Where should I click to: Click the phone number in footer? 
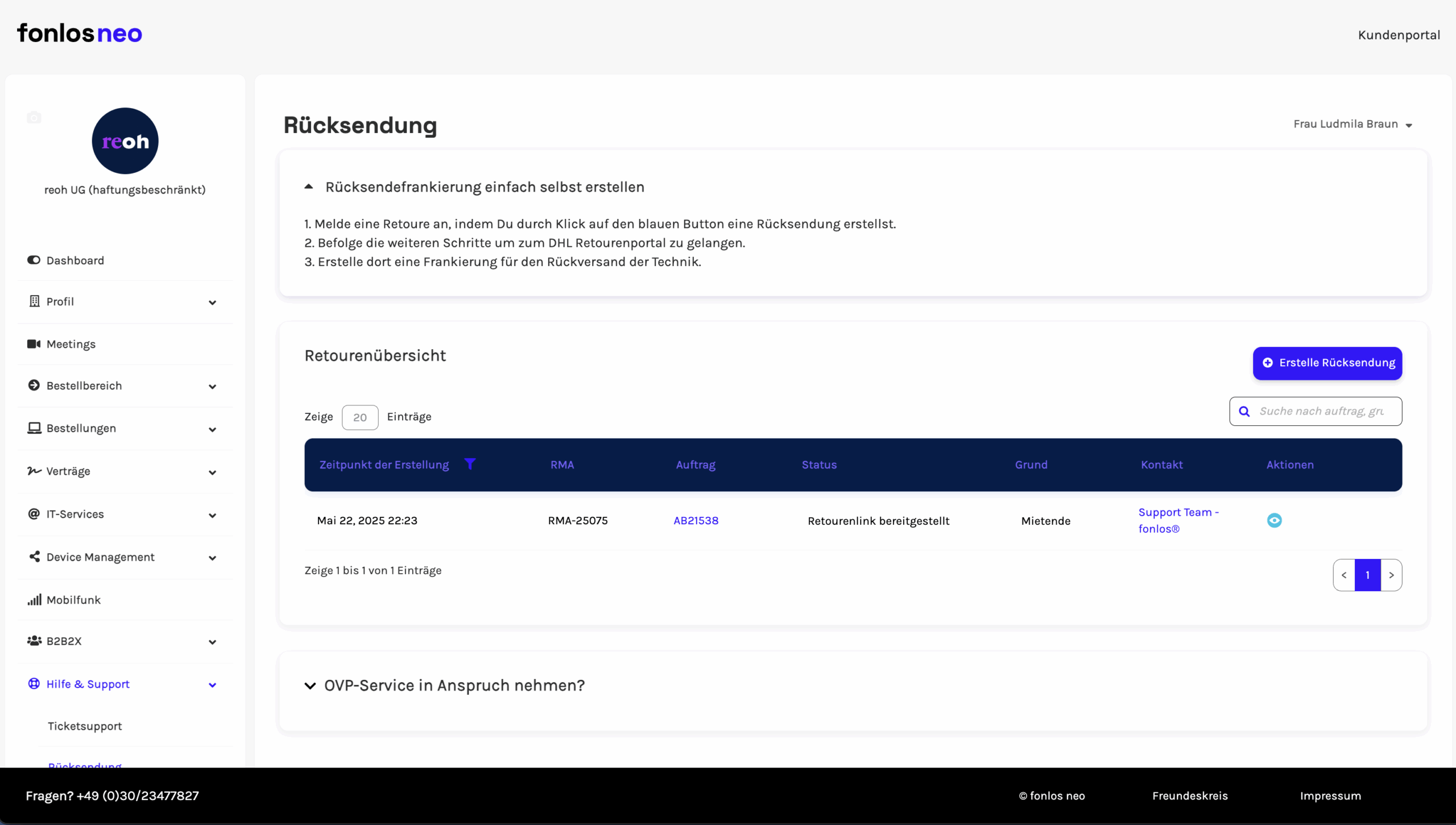click(138, 795)
